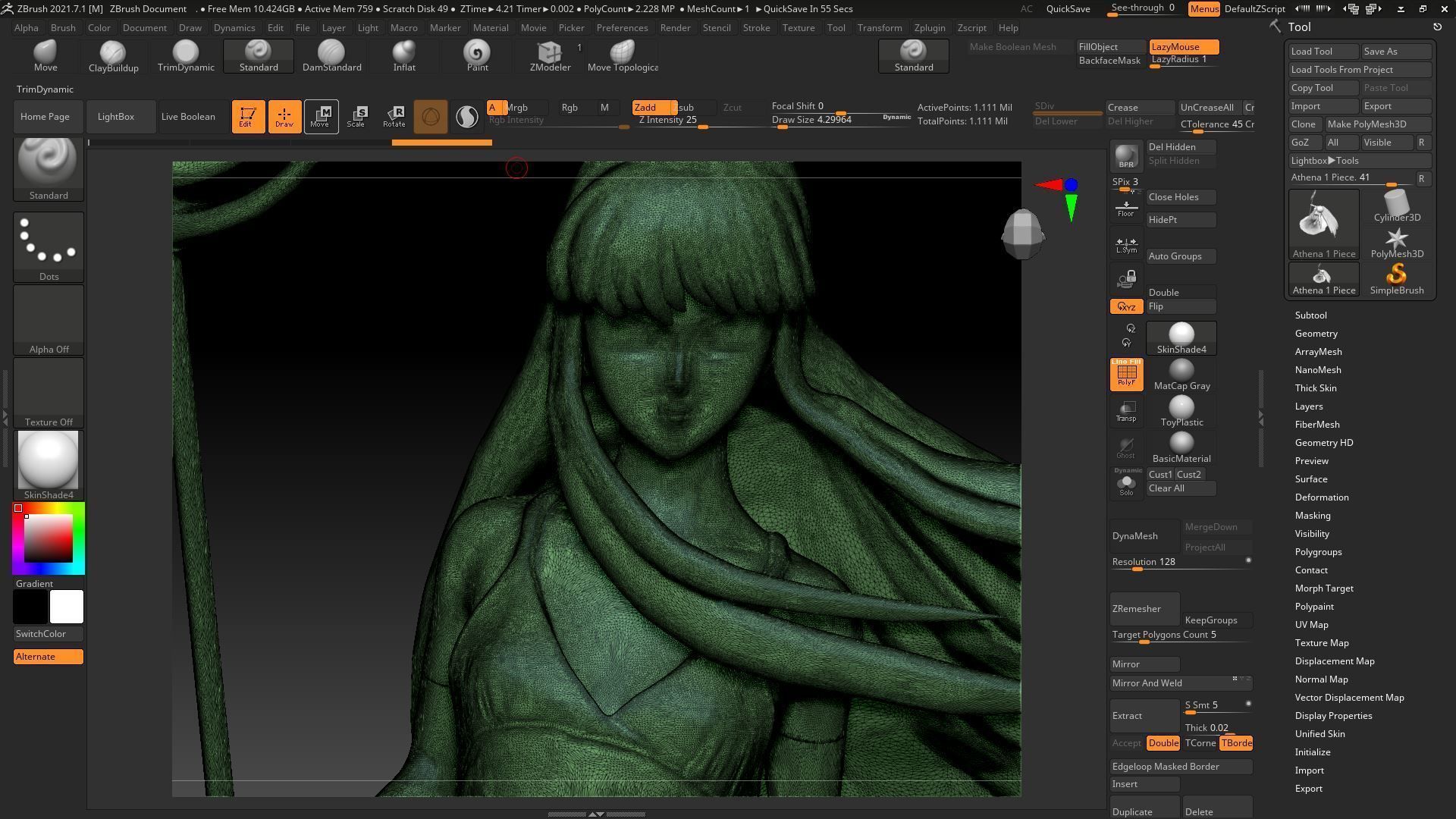Open the Dots stroke type picker
The width and height of the screenshot is (1456, 819).
point(49,247)
